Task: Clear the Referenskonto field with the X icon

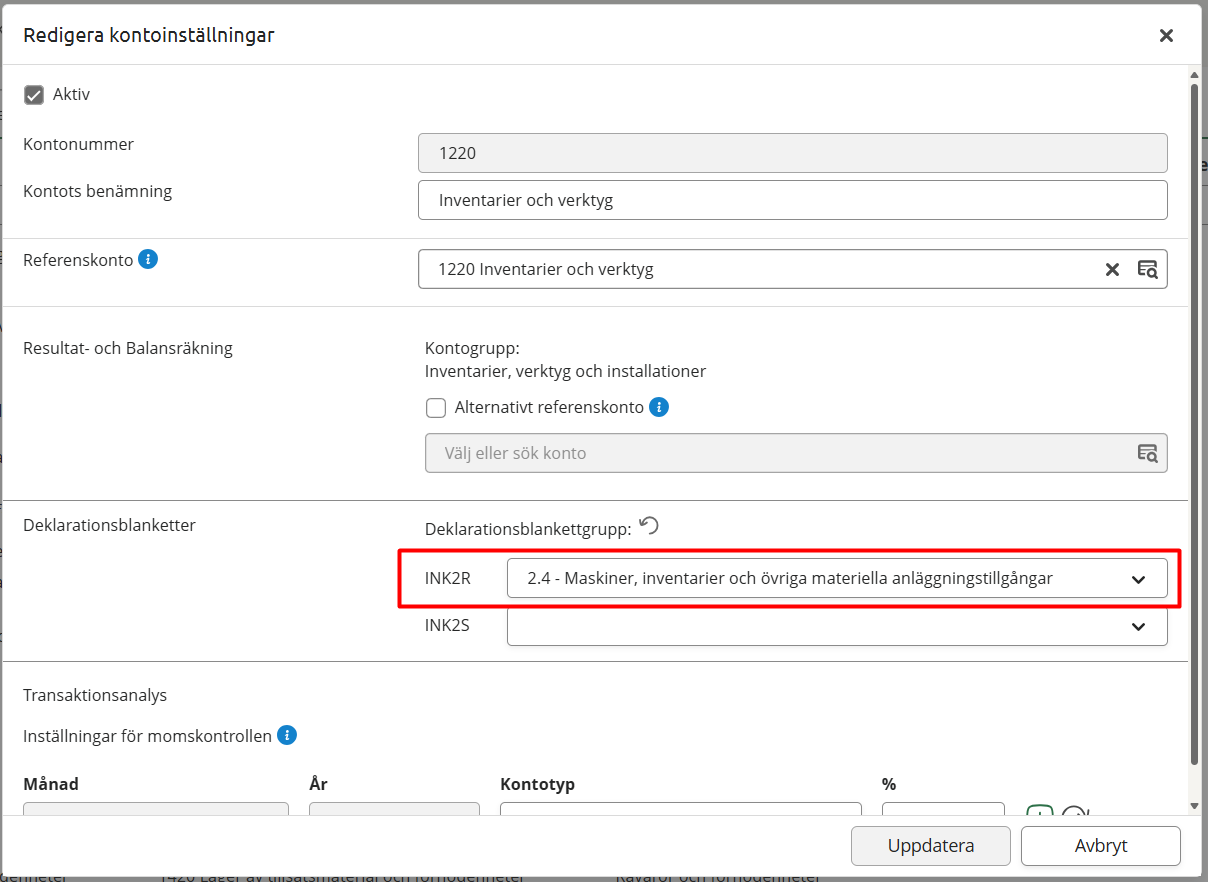Action: pos(1112,269)
